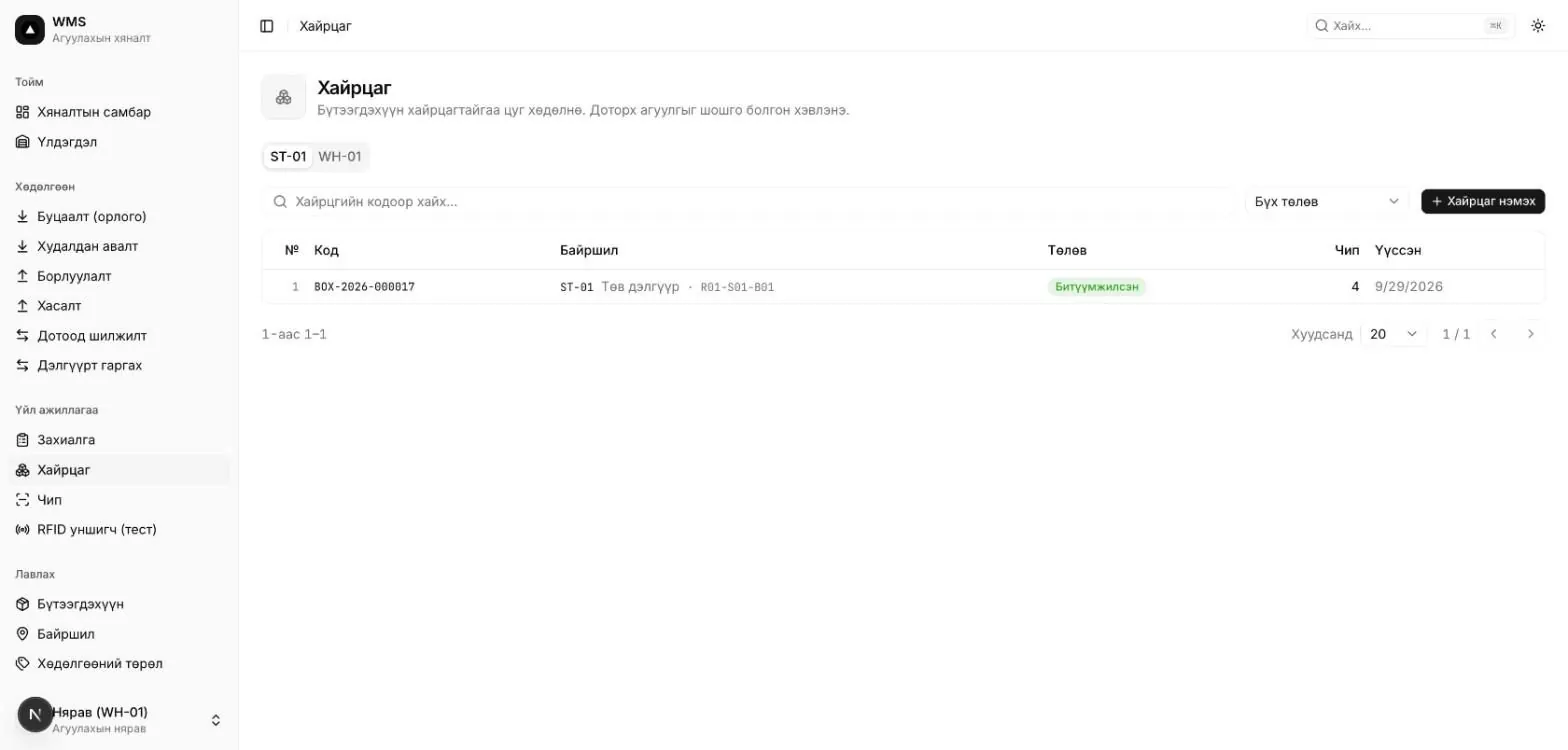Switch the light/dark theme sun icon
The height and width of the screenshot is (750, 1568).
[x=1538, y=26]
